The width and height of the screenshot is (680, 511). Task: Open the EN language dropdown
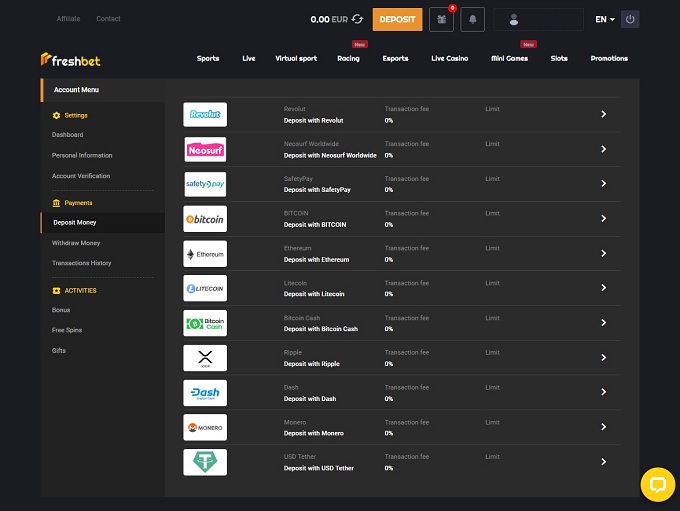(604, 19)
